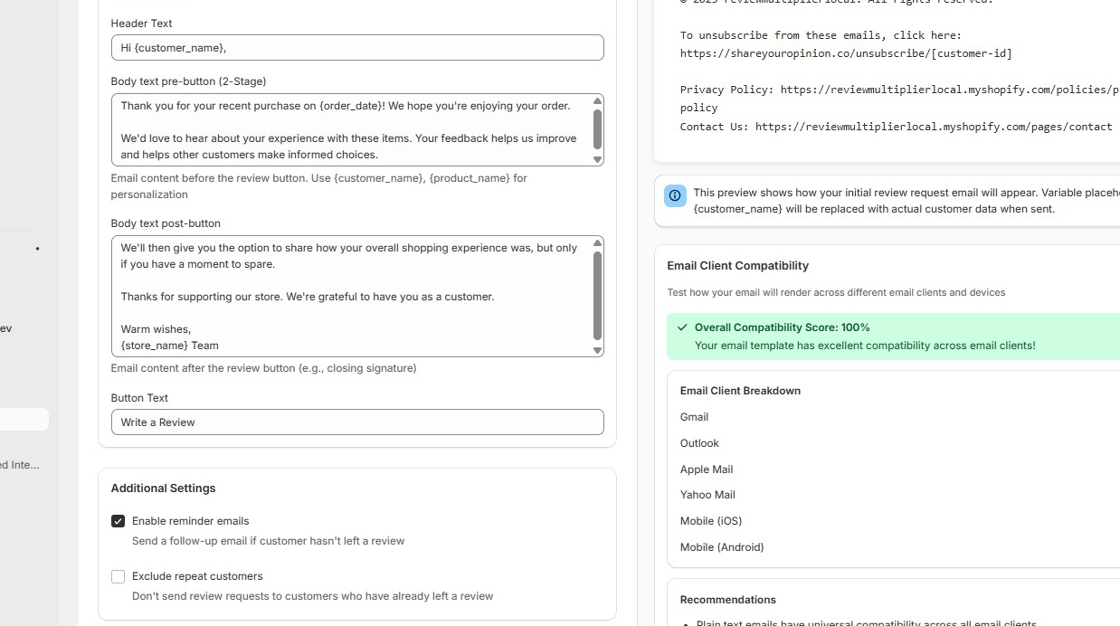Click the down scroll arrow on pre-button text box
Image resolution: width=1120 pixels, height=626 pixels.
(x=596, y=158)
